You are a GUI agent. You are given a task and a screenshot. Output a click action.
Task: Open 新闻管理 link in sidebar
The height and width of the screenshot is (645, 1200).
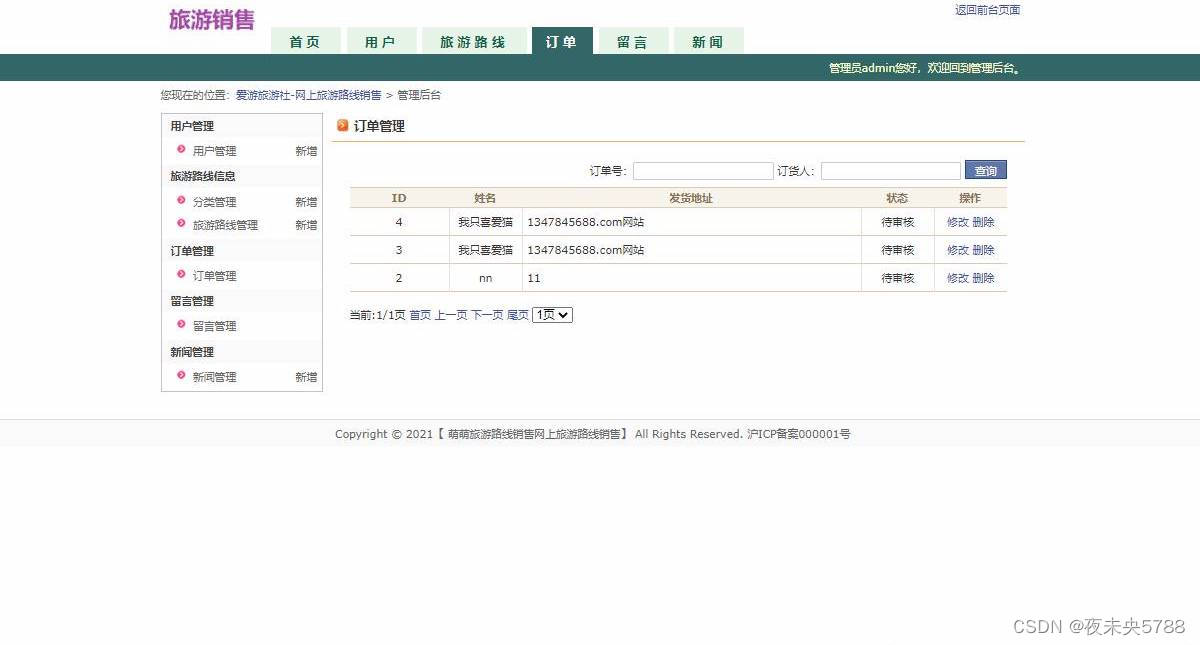pos(215,377)
